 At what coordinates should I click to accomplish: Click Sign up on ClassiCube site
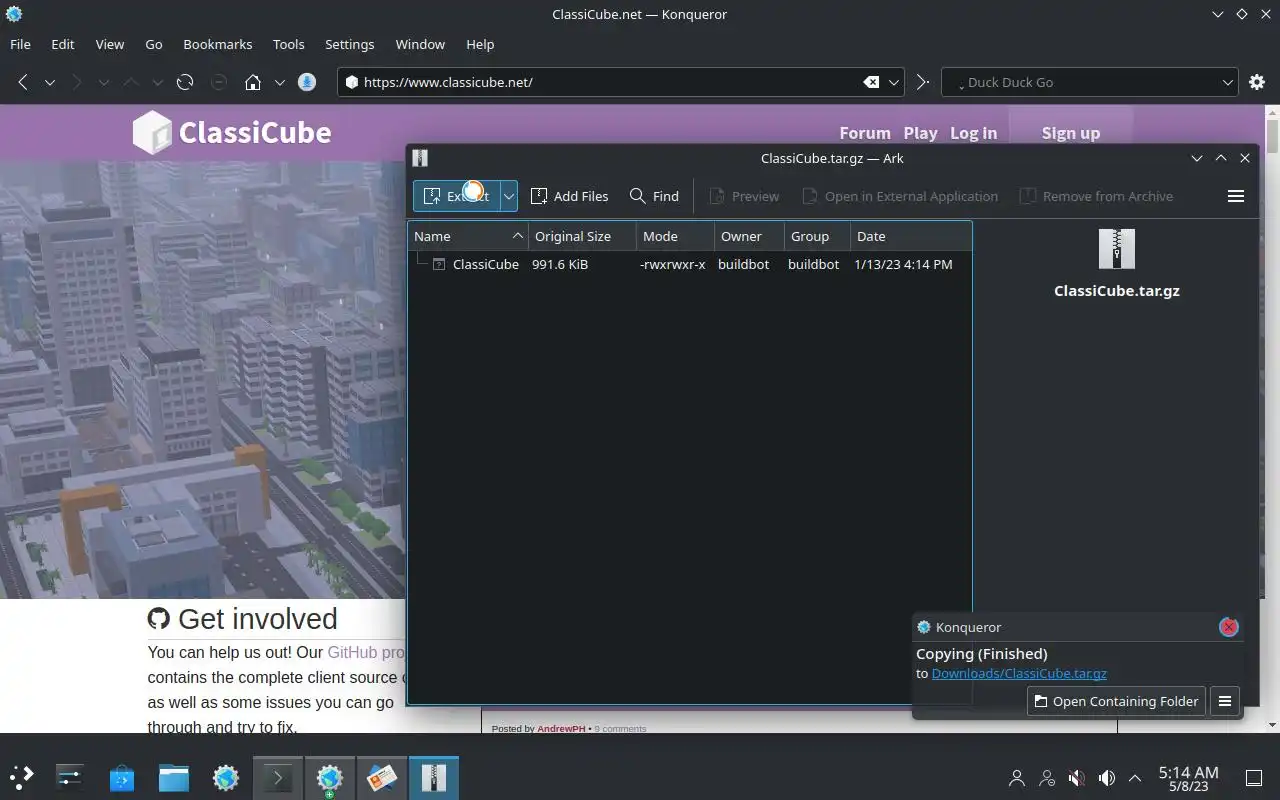point(1070,133)
